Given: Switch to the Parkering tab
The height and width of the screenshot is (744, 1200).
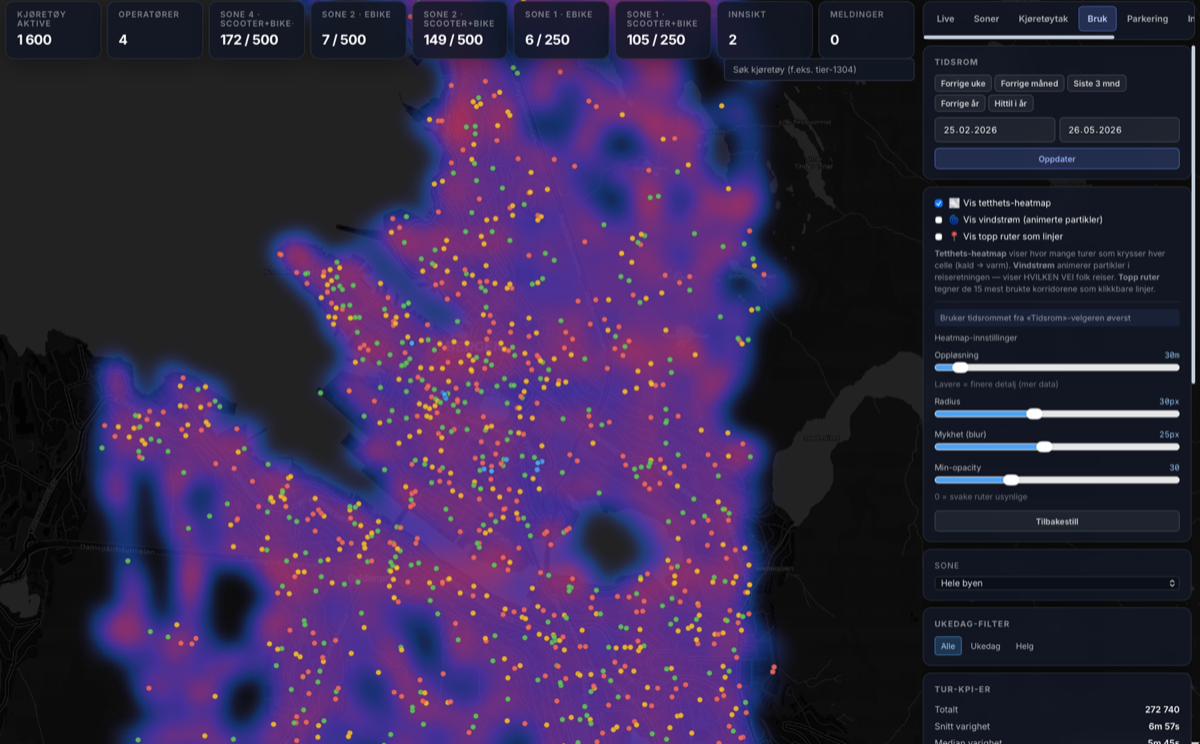Looking at the screenshot, I should 1147,19.
